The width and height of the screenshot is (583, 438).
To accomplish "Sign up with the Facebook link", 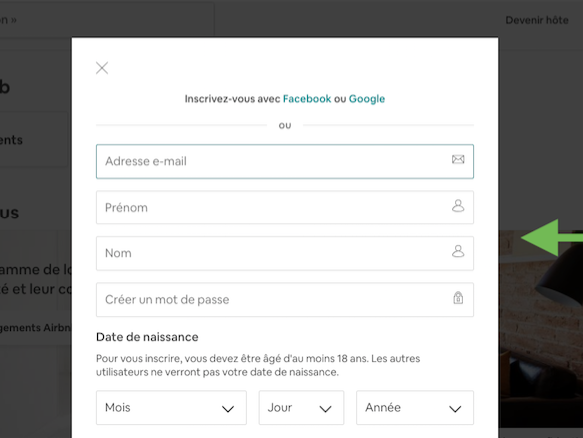I will pos(307,99).
